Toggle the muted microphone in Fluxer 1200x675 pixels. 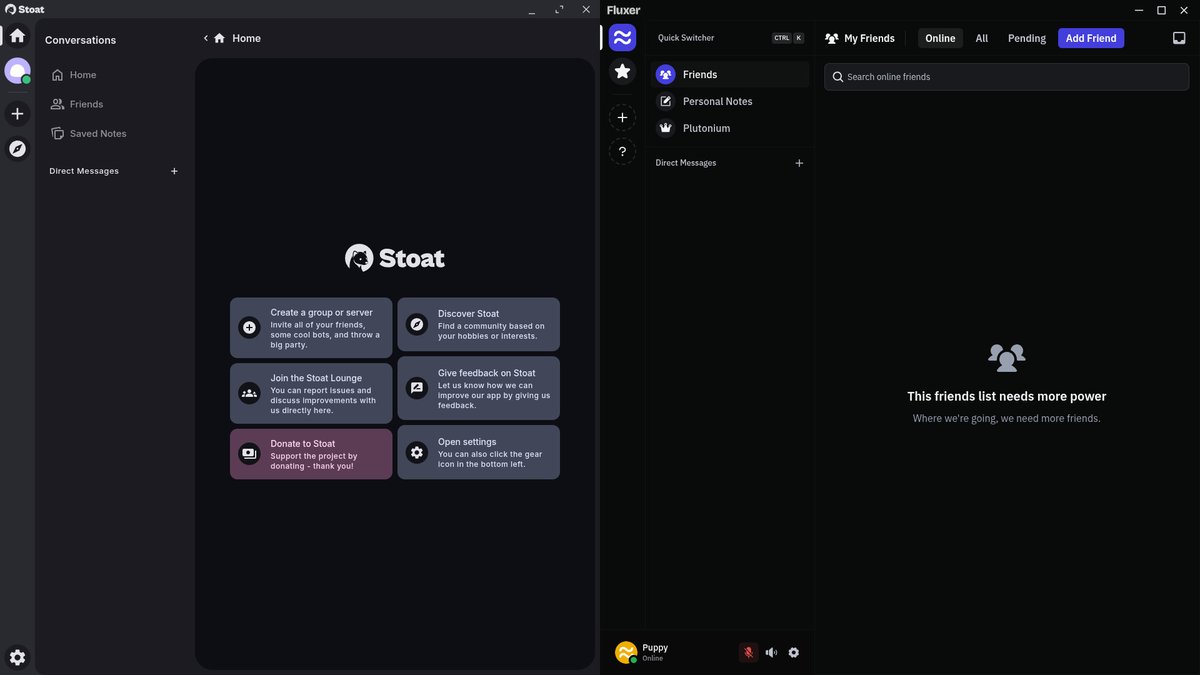click(x=748, y=652)
